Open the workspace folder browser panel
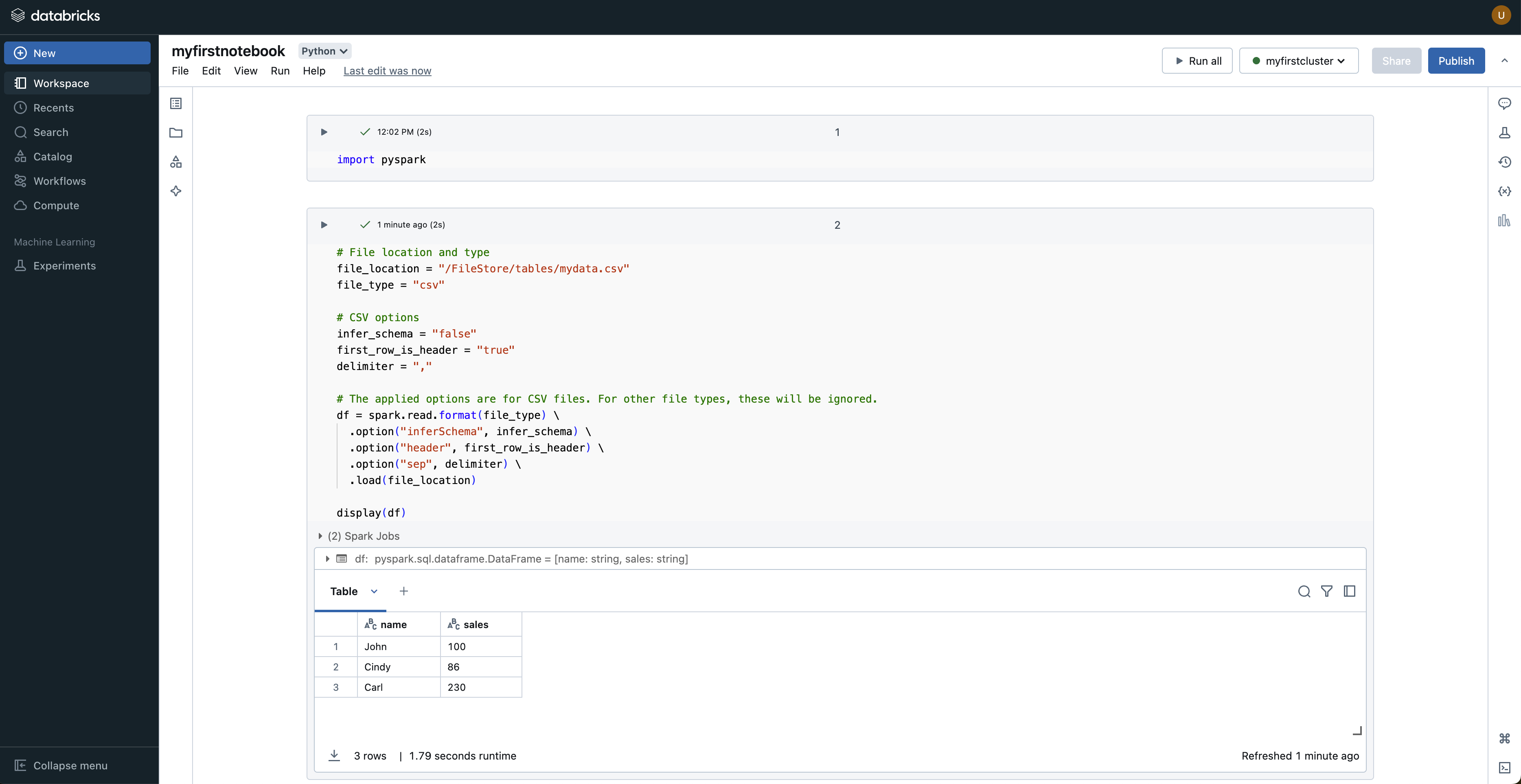 pyautogui.click(x=176, y=133)
